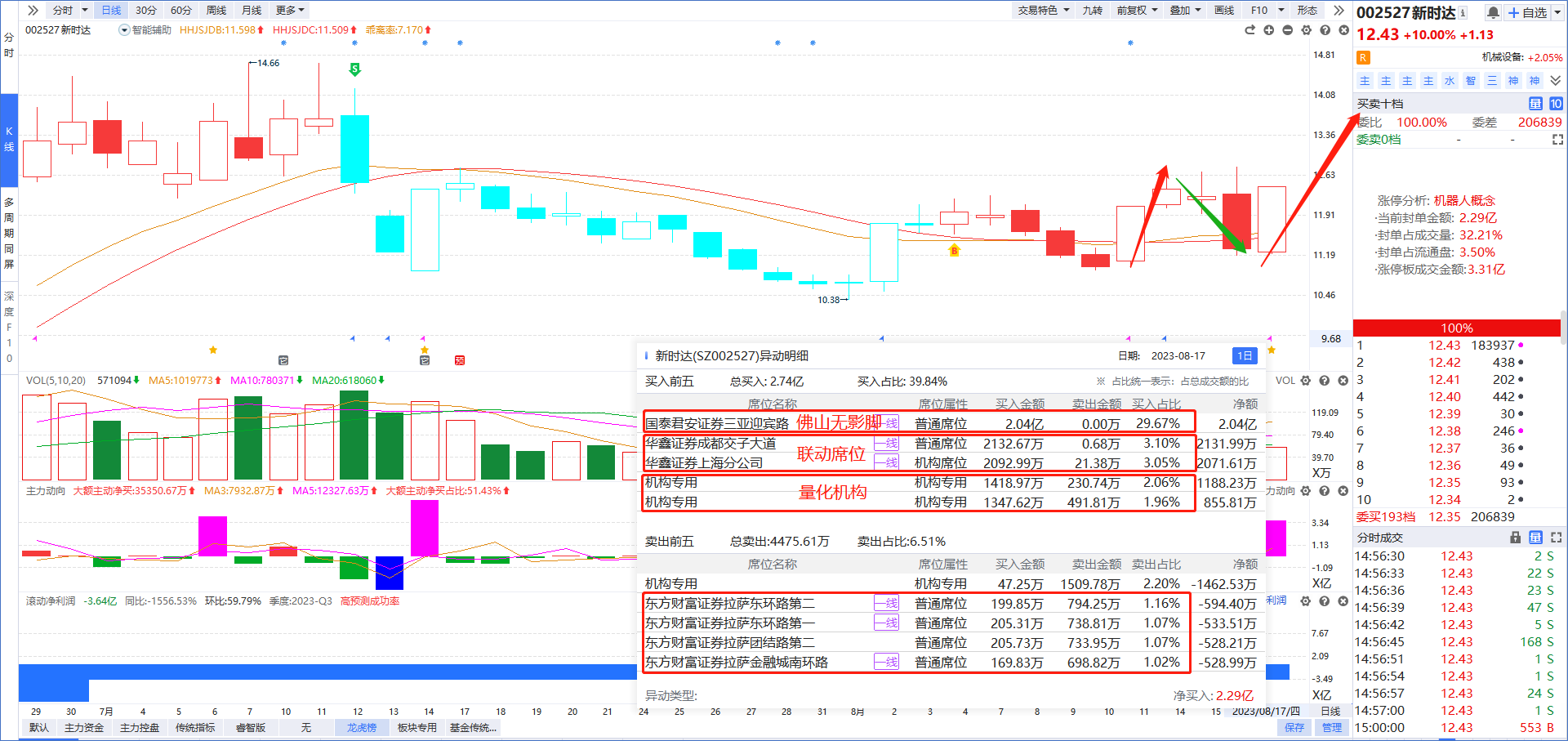The image size is (1568, 741).
Task: Switch to the 周线 period tab
Action: coord(216,10)
